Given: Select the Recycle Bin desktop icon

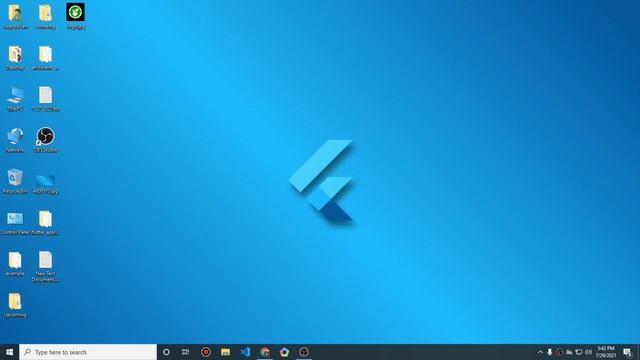Looking at the screenshot, I should [15, 181].
